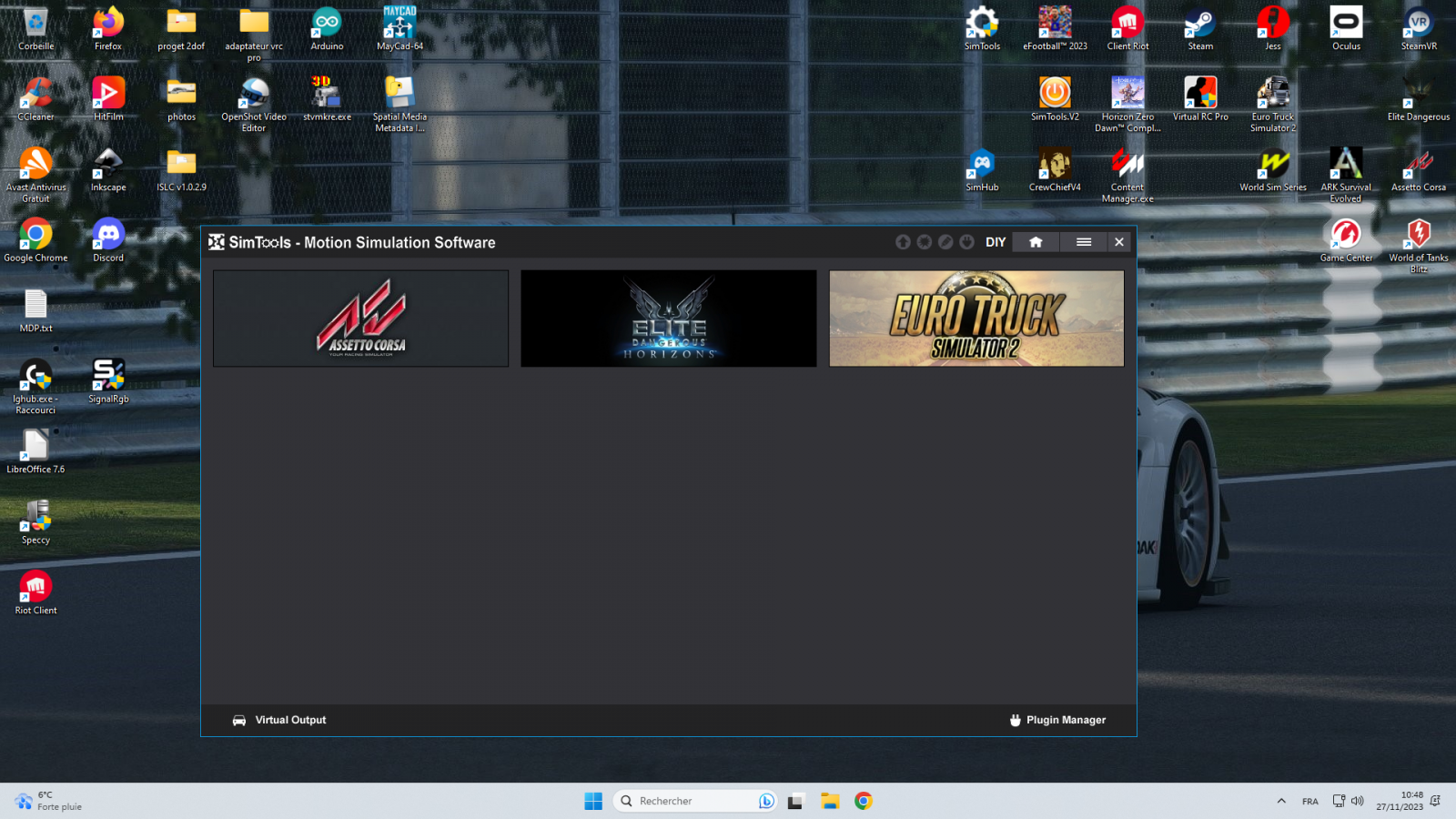Launch Oculus desktop app
Screen dimensions: 1456x819
click(x=1346, y=28)
